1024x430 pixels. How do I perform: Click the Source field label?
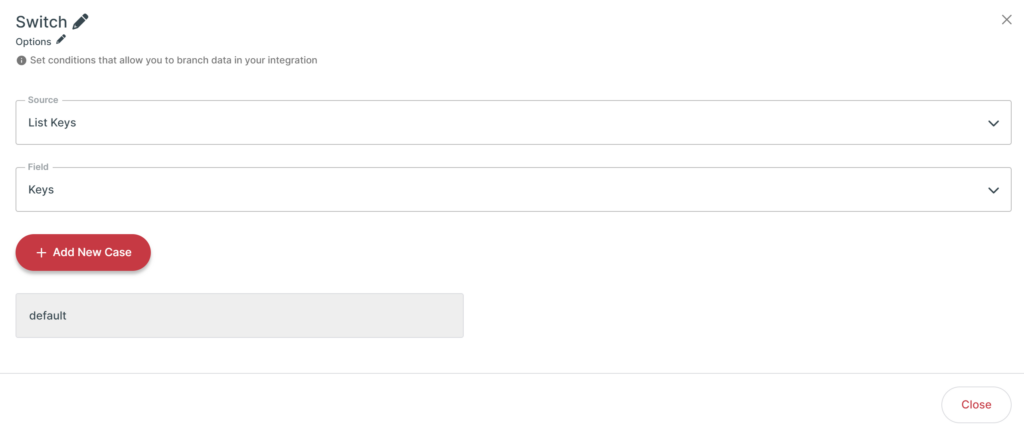tap(42, 100)
